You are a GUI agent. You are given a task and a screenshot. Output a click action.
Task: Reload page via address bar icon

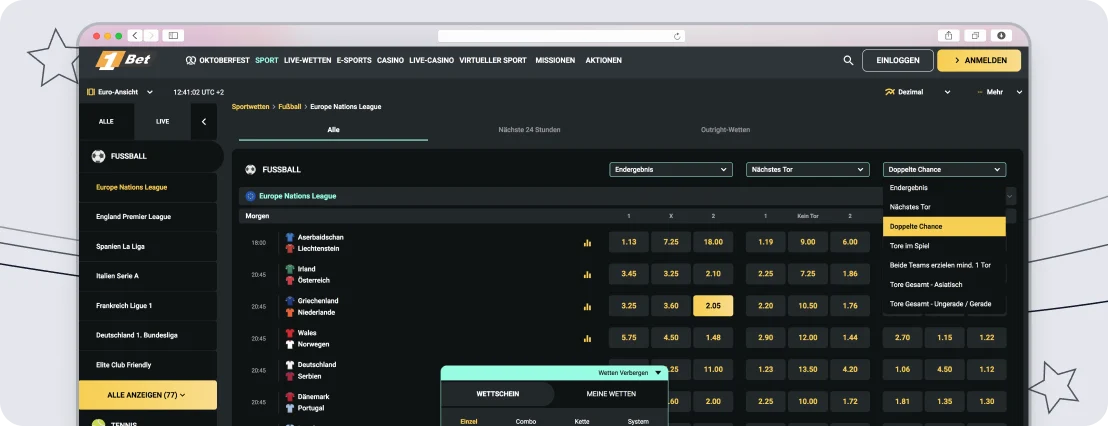[x=677, y=36]
